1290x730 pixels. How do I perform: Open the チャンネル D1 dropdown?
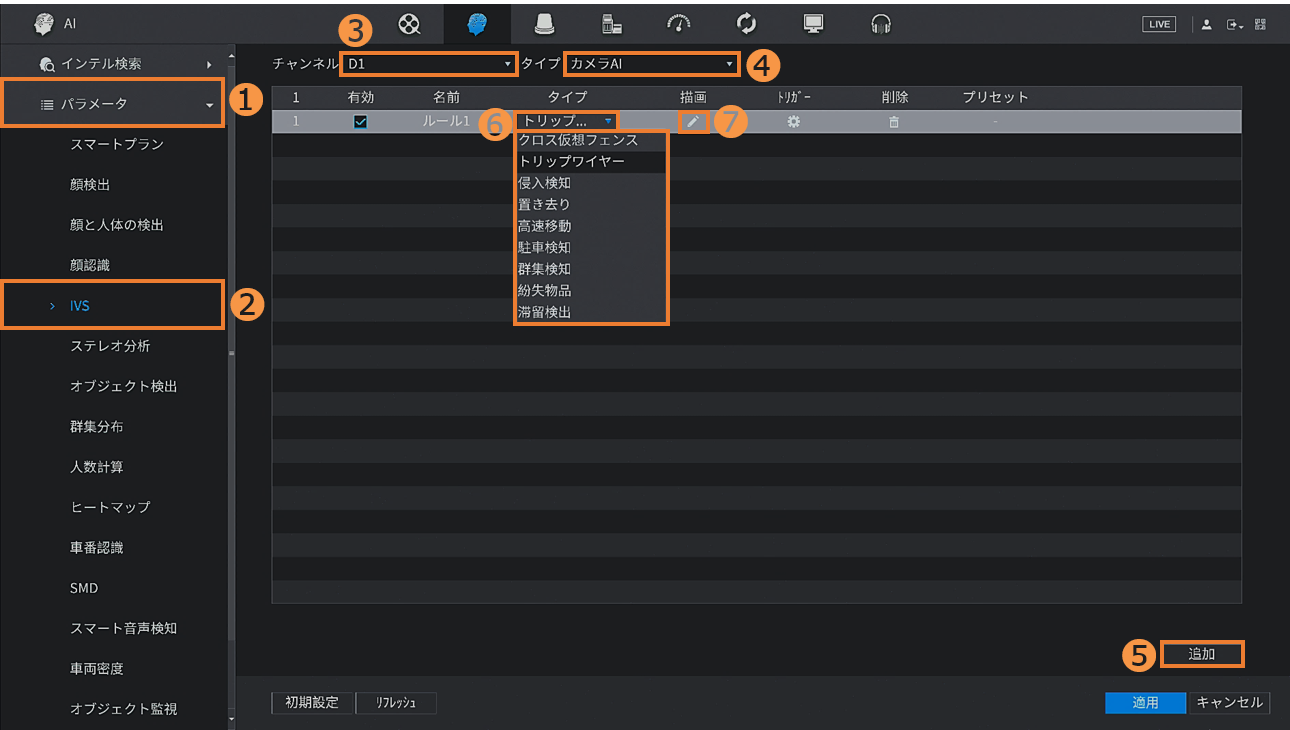(428, 64)
